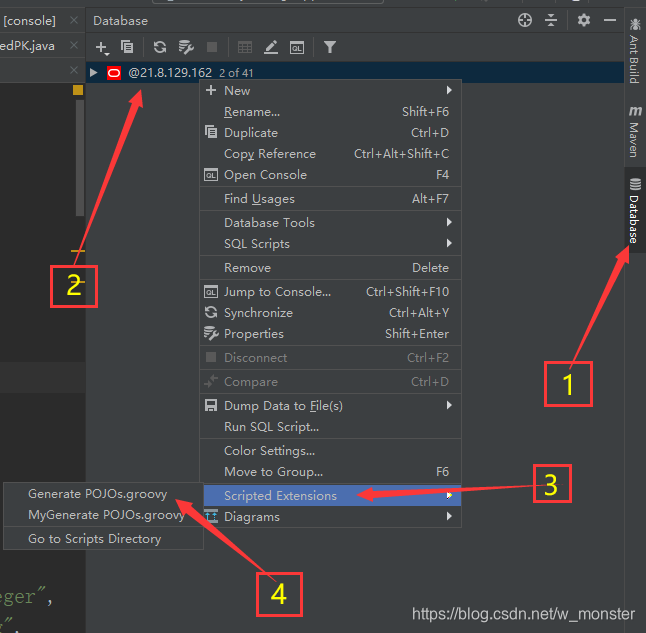Screen dimensions: 646x633
Task: Choose Find Usages in context menu
Action: 330,199
